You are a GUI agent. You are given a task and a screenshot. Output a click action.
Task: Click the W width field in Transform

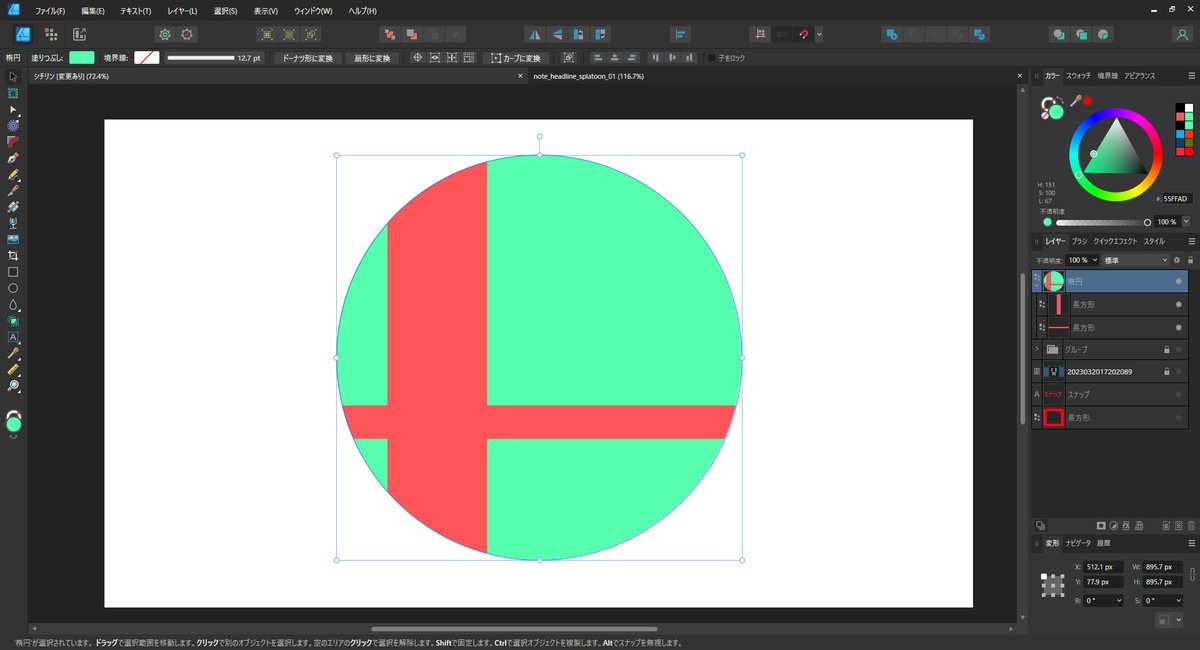[x=1161, y=567]
